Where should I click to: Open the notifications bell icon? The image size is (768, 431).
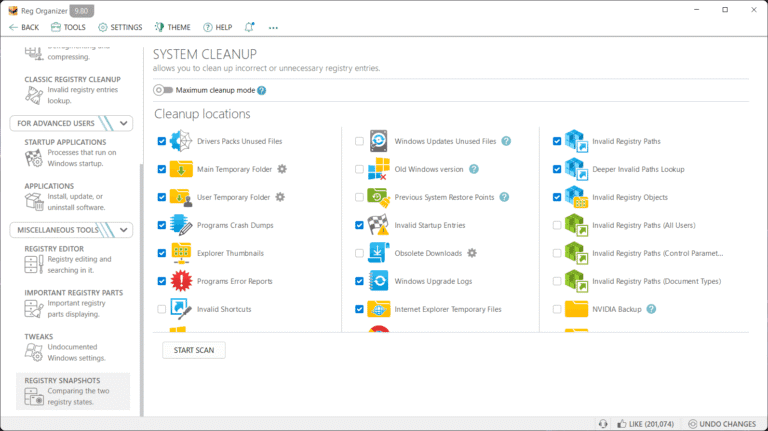click(249, 27)
